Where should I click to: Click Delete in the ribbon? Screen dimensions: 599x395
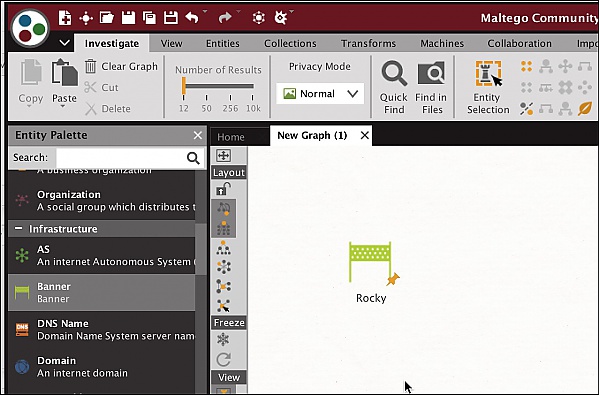108,109
